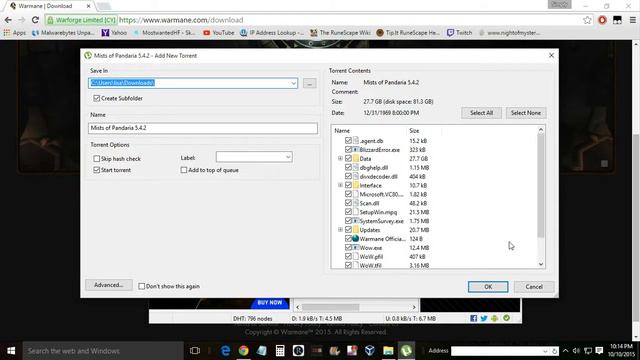The width and height of the screenshot is (640, 360).
Task: Browse save location with ellipsis button
Action: pos(309,83)
